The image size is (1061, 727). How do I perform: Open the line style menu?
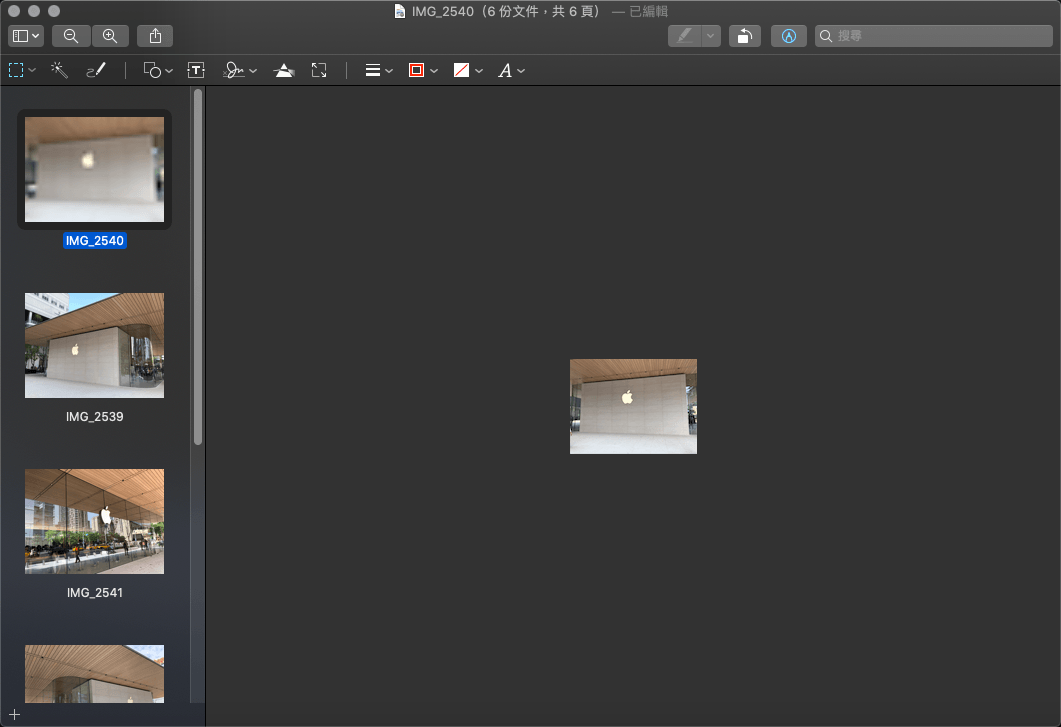point(373,70)
